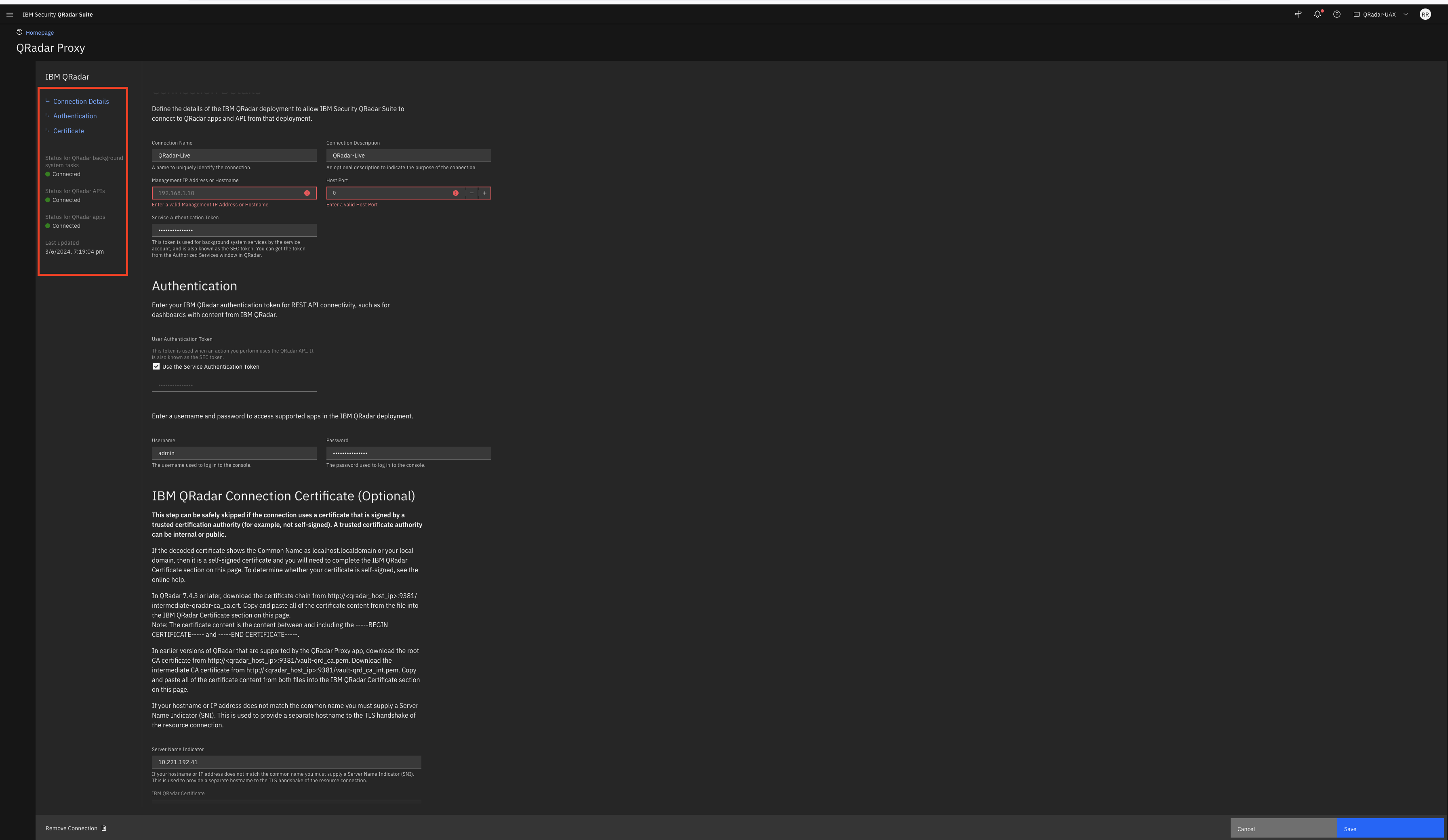The width and height of the screenshot is (1448, 840).
Task: Click the error icon in Management IP field
Action: [307, 193]
